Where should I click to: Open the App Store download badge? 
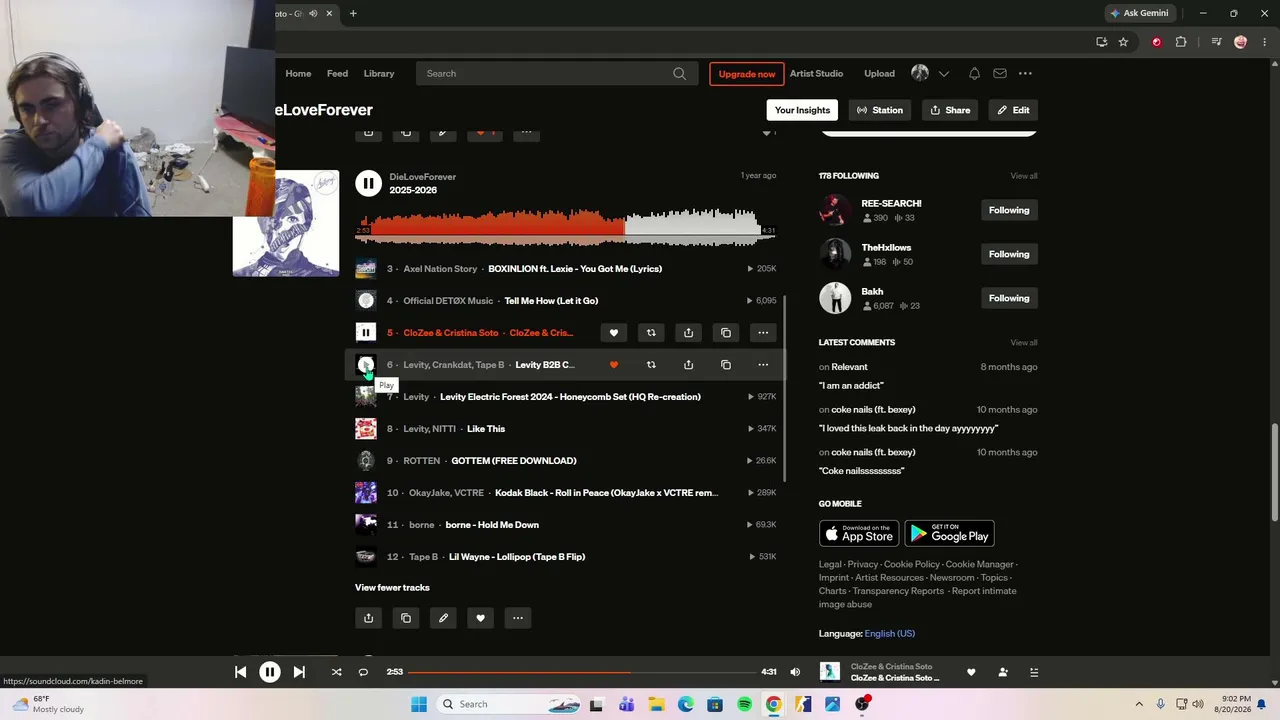pyautogui.click(x=859, y=533)
